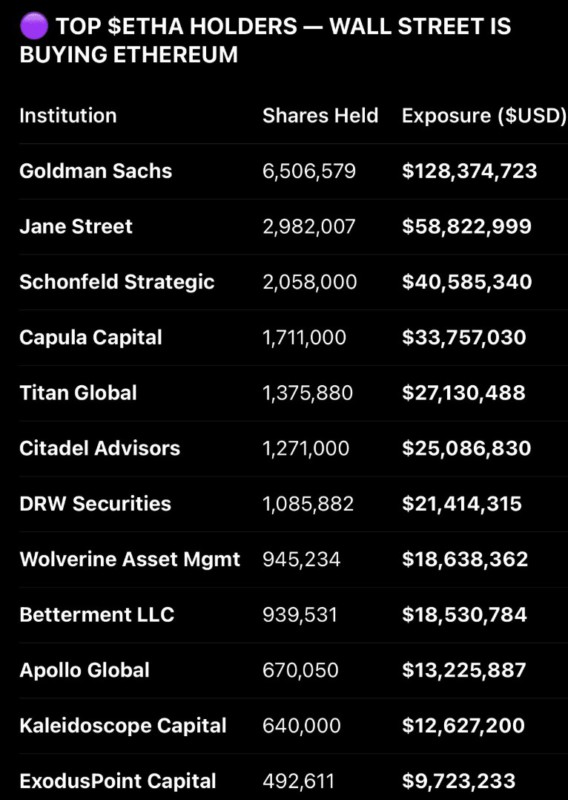Click the Exposure ($USD) column header
568x800 pixels.
tap(484, 116)
